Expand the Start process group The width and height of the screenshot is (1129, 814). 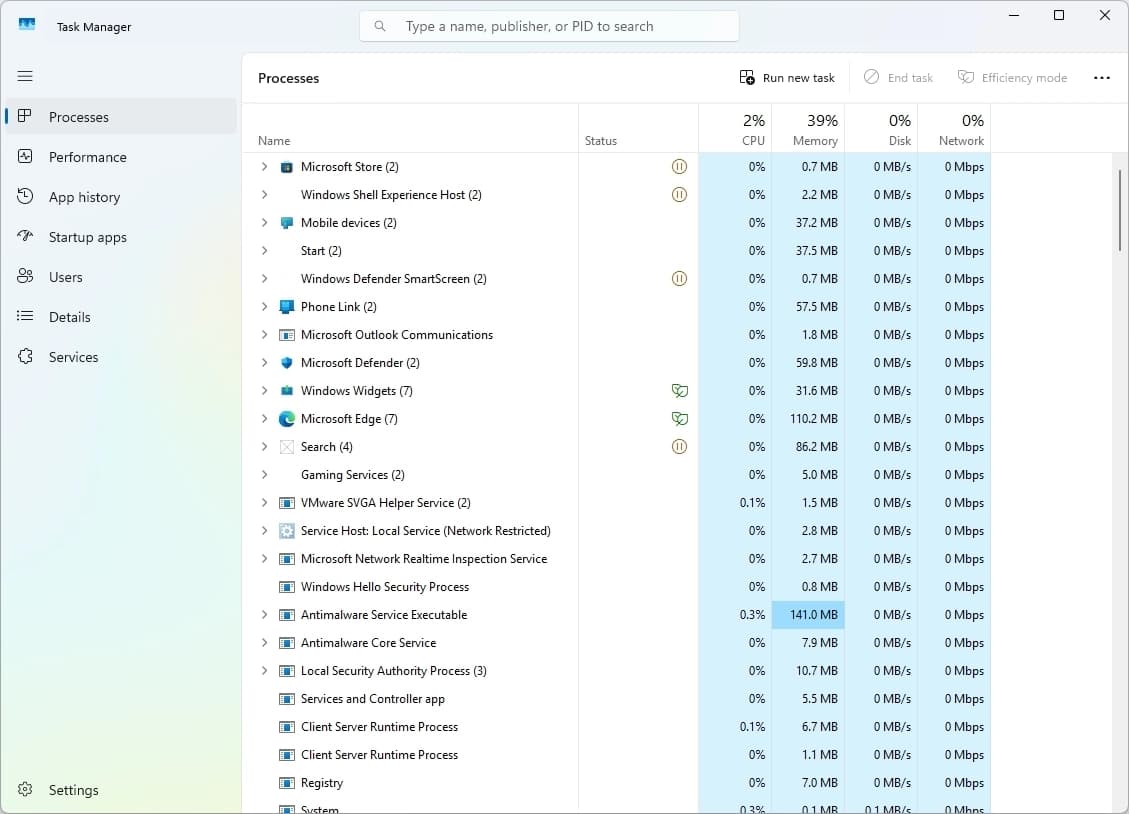pyautogui.click(x=264, y=251)
